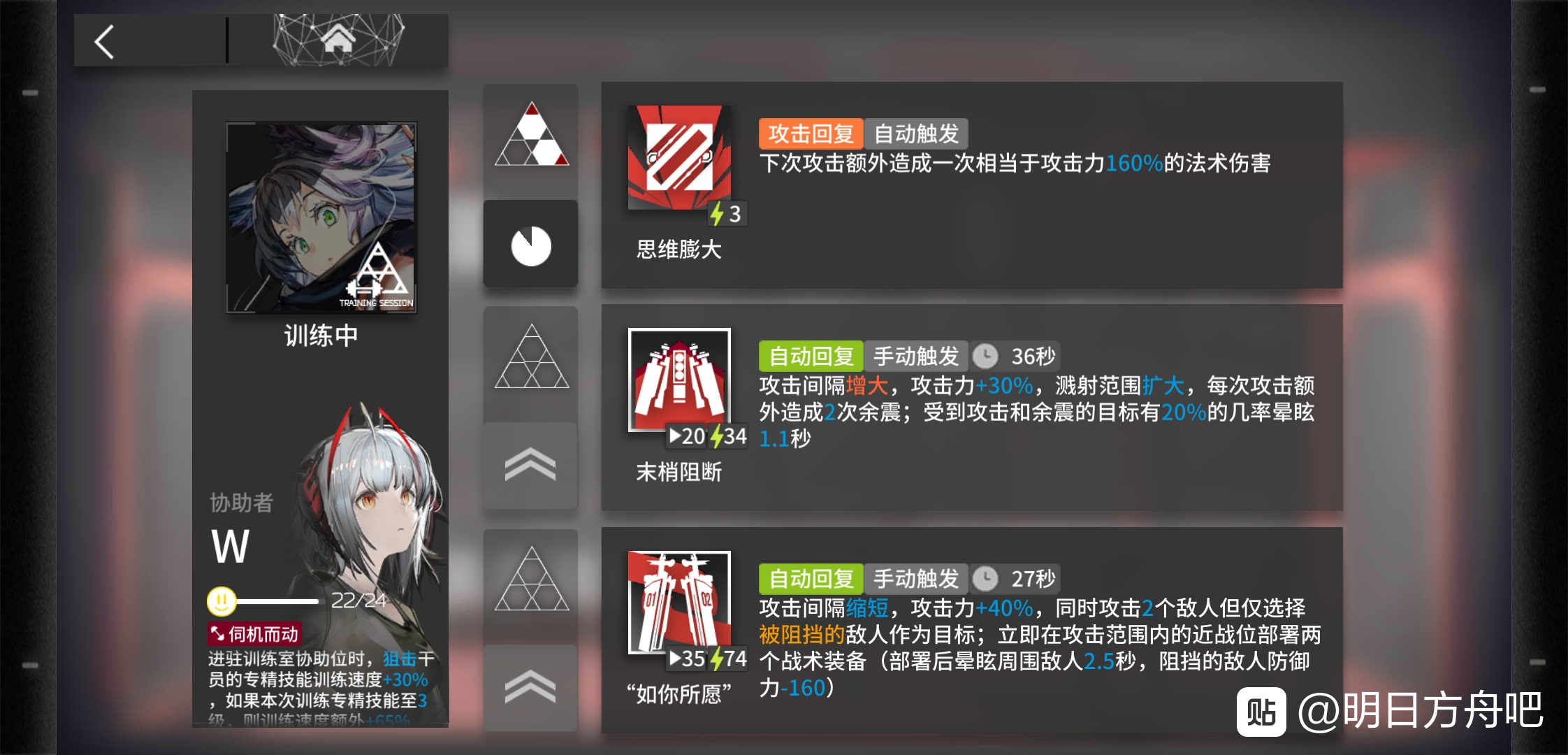Expand upgrade chevron for 如你所愿
1568x755 pixels.
(530, 687)
